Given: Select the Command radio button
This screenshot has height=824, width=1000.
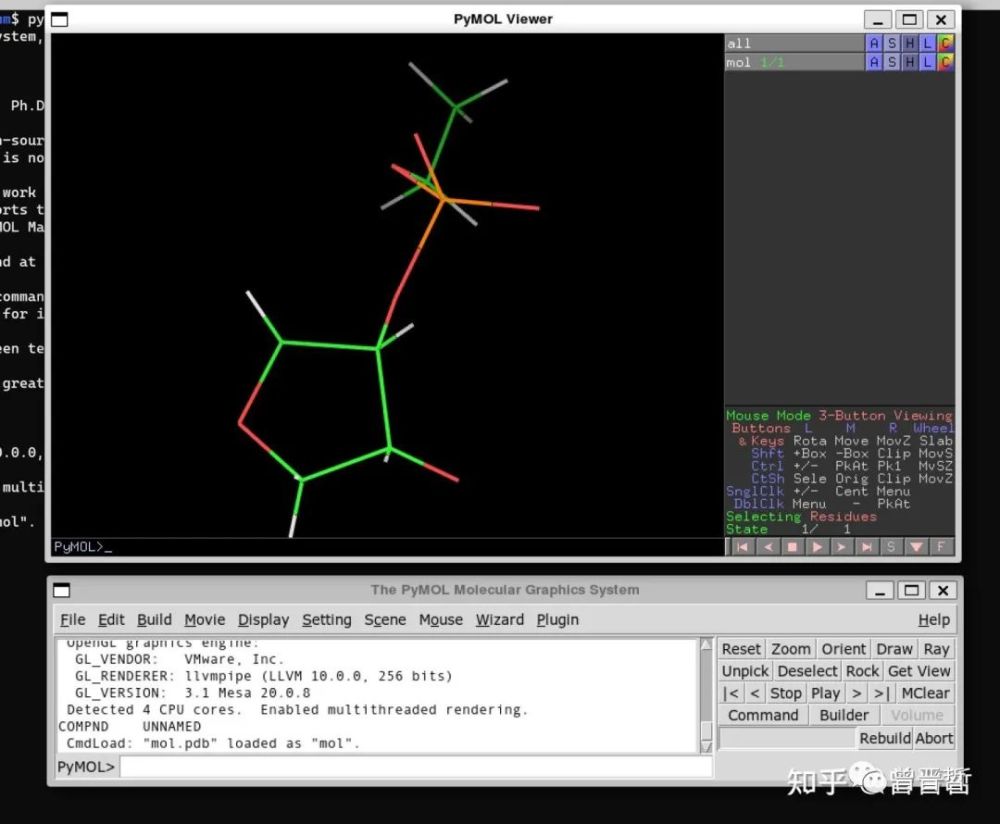Looking at the screenshot, I should coord(763,715).
